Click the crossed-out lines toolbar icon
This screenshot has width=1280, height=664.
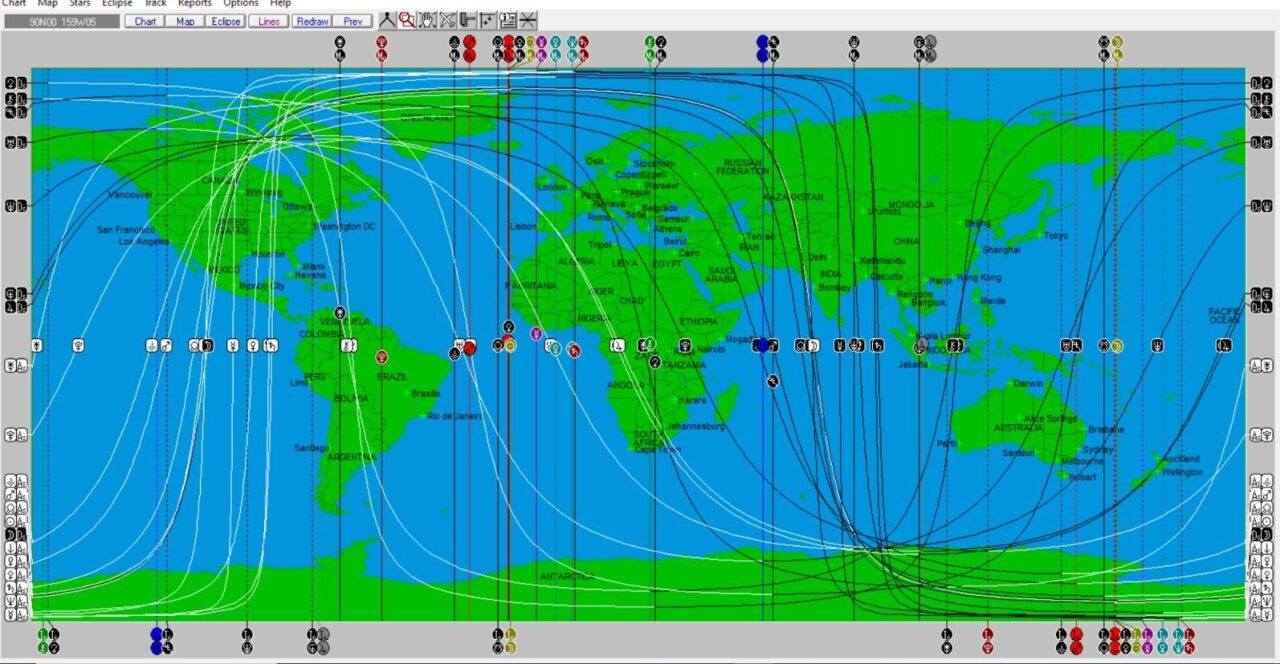point(448,20)
